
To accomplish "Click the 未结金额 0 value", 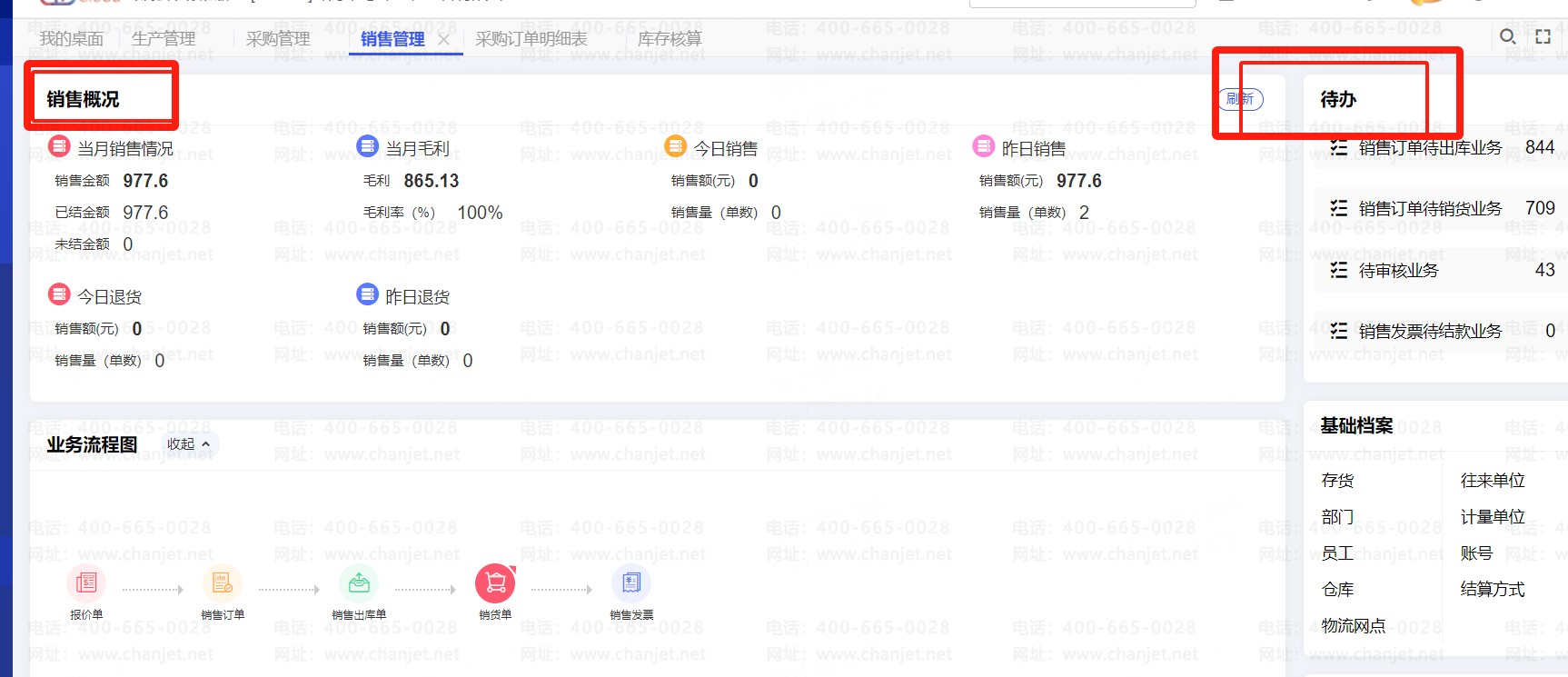I will tap(128, 244).
